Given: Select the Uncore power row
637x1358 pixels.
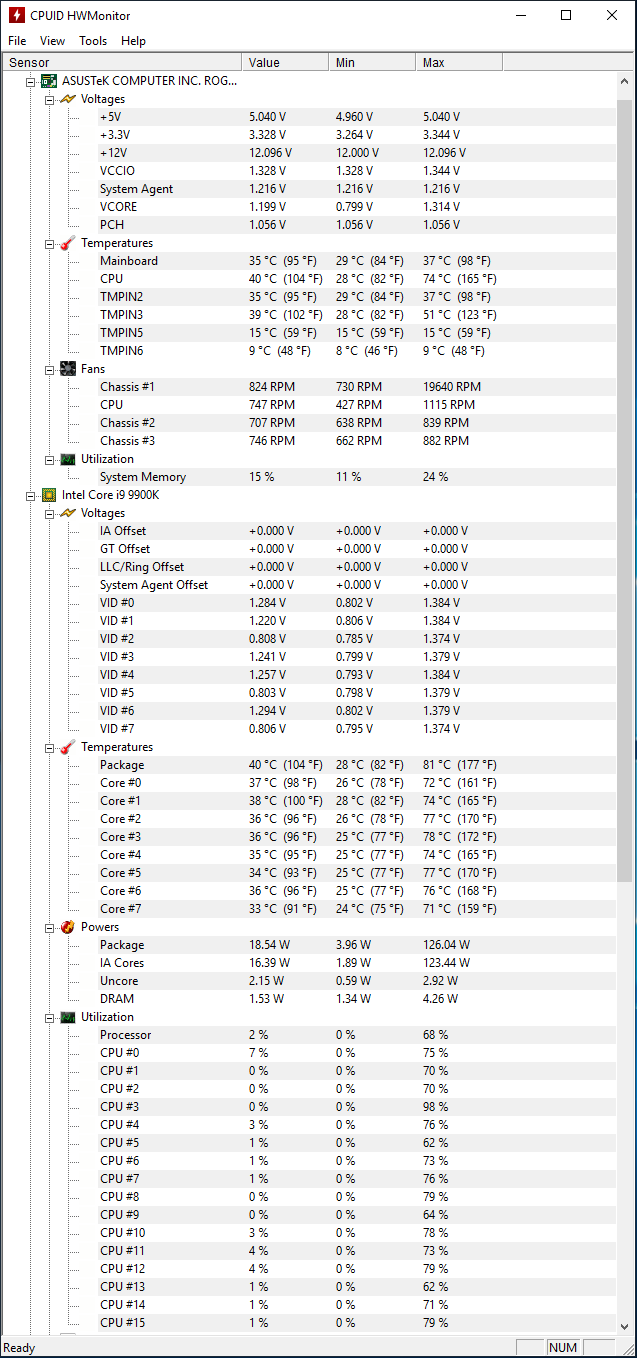Looking at the screenshot, I should coord(309,981).
